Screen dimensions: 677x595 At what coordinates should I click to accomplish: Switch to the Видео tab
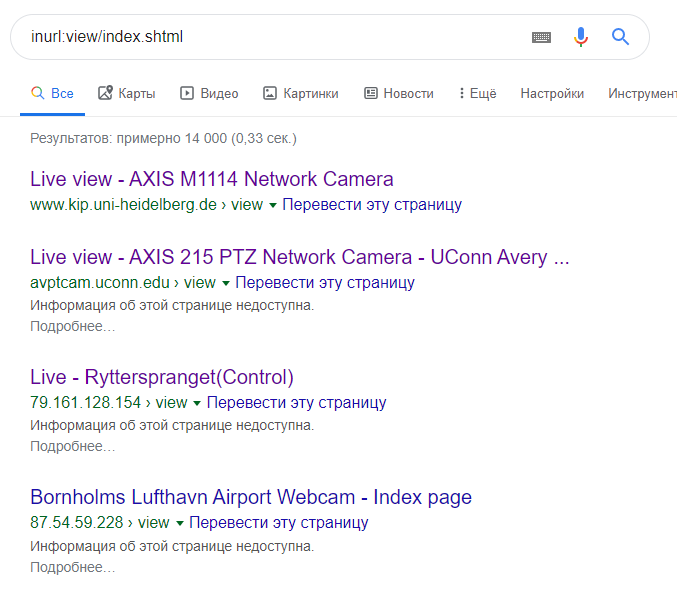(209, 93)
